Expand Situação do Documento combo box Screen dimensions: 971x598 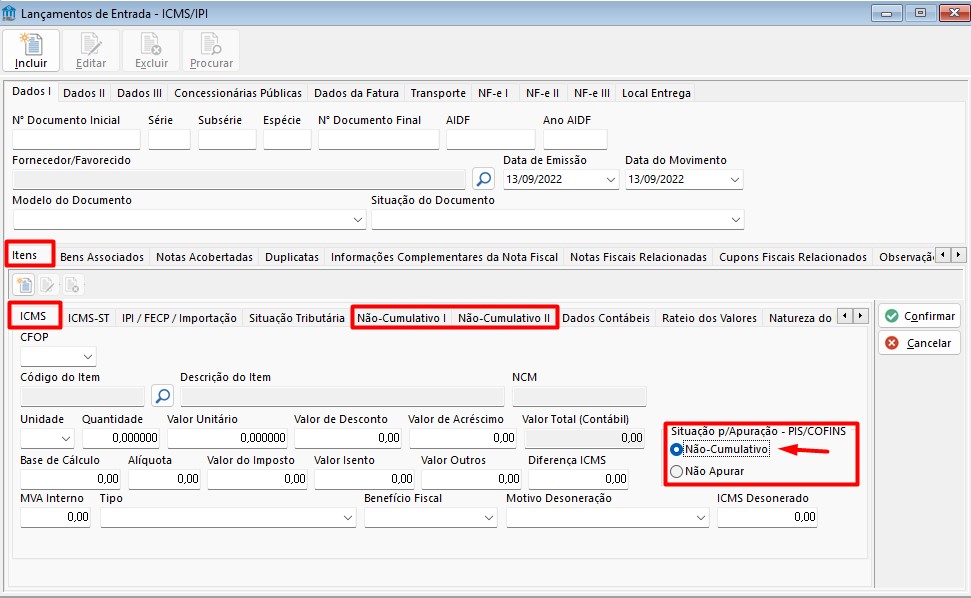pos(736,220)
